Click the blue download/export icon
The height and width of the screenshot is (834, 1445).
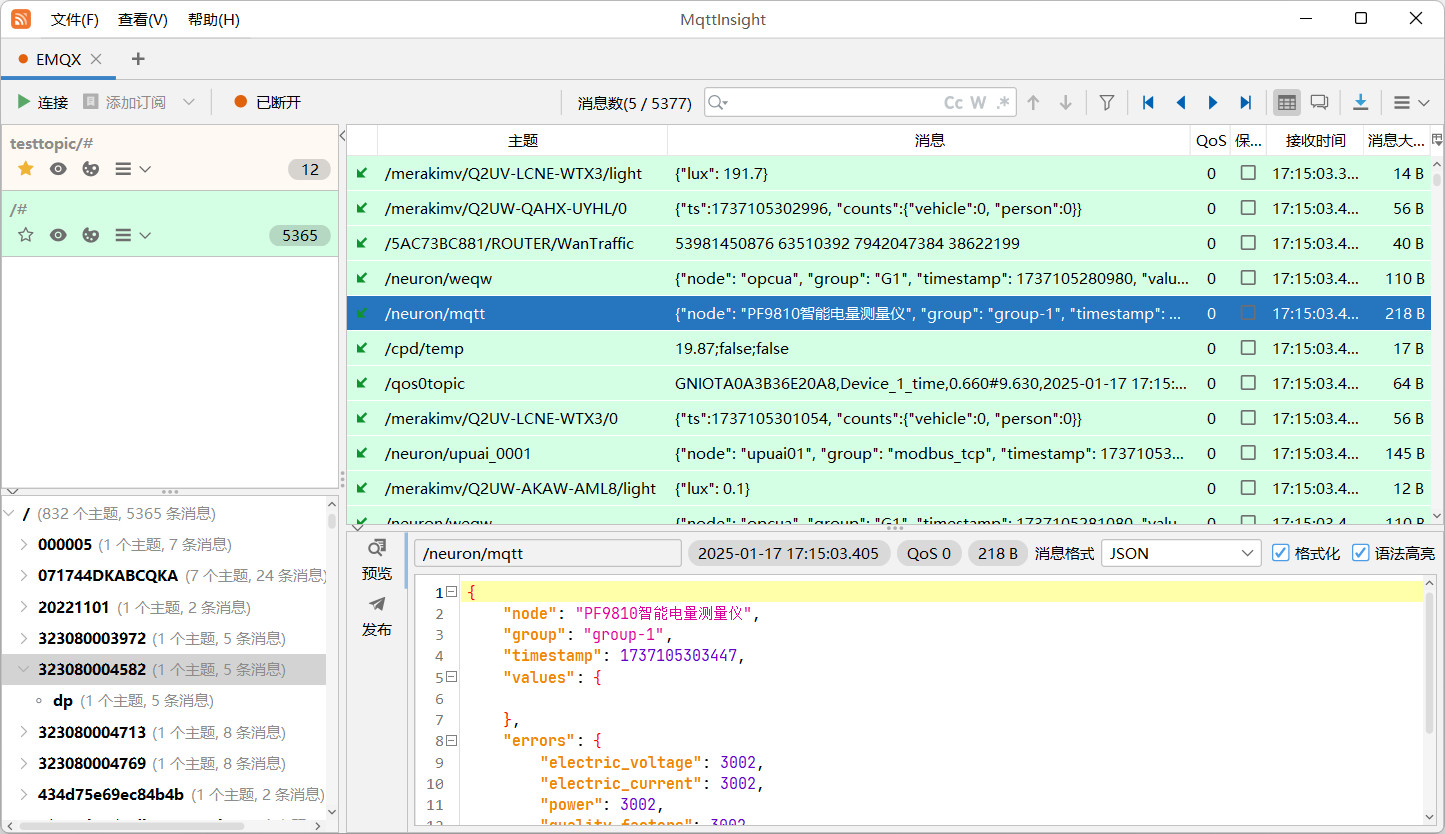[x=1360, y=102]
